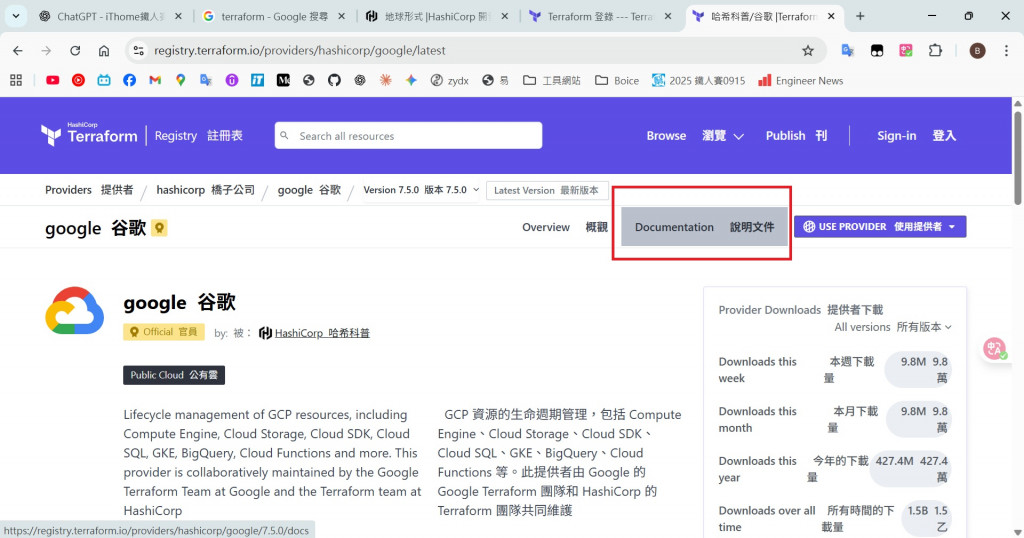This screenshot has width=1024, height=538.
Task: Click the Google Translate extension in toolbar
Action: tap(848, 50)
